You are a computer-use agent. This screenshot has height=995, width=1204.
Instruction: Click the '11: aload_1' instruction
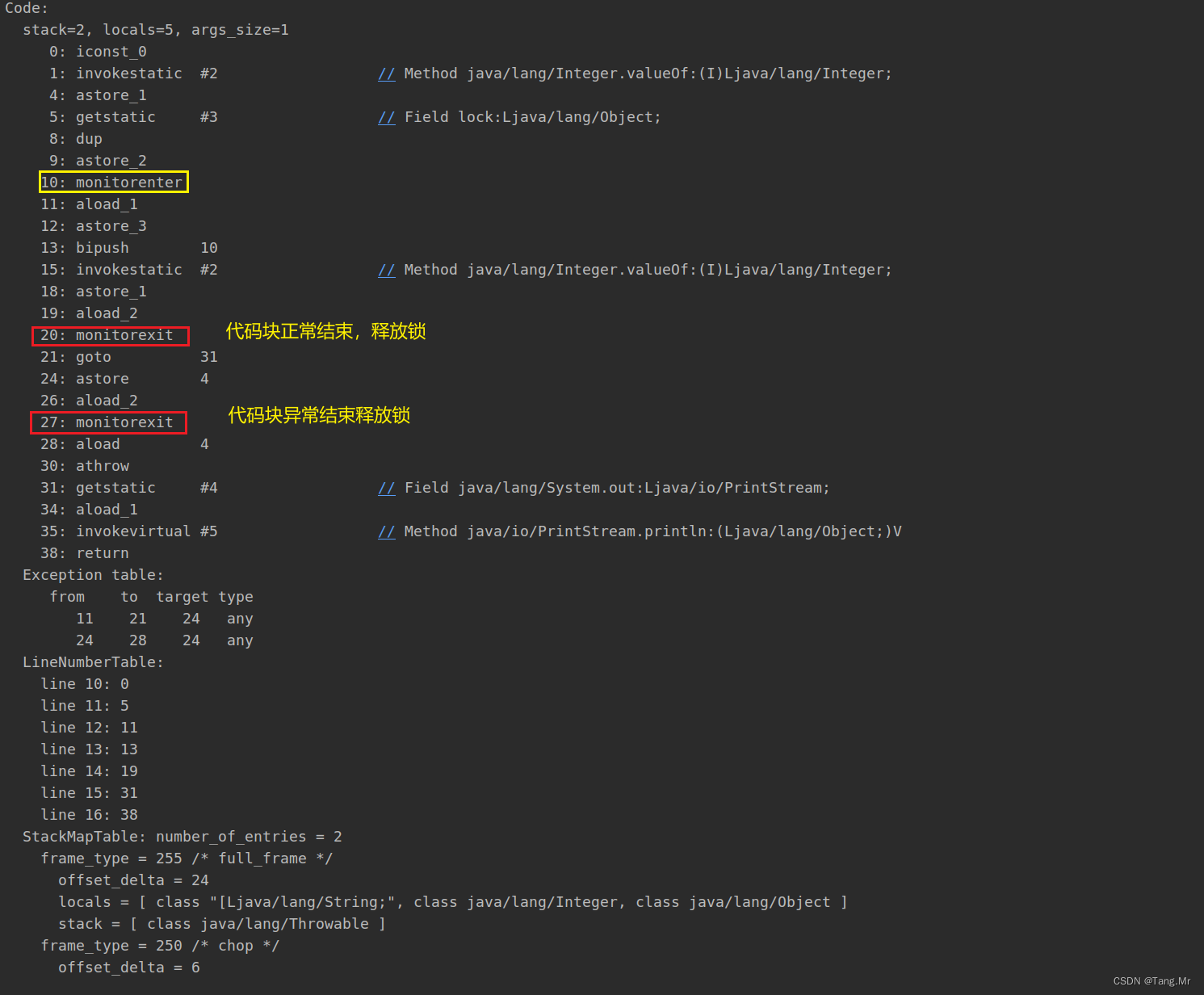90,204
